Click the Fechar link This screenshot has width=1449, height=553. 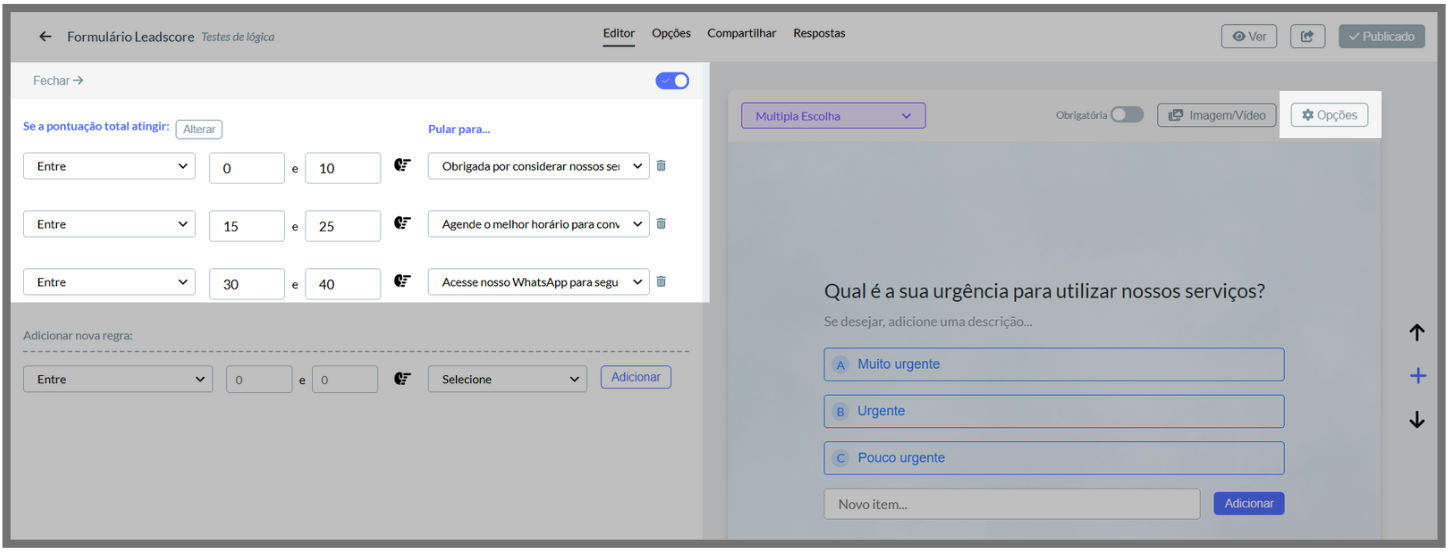pos(58,81)
